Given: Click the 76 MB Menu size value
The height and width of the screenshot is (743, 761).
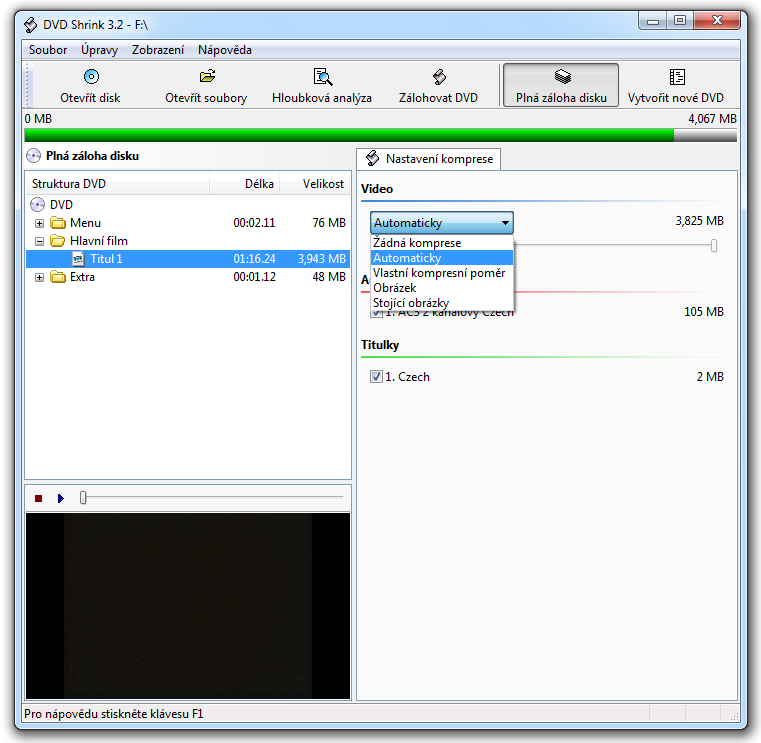Looking at the screenshot, I should click(x=329, y=223).
